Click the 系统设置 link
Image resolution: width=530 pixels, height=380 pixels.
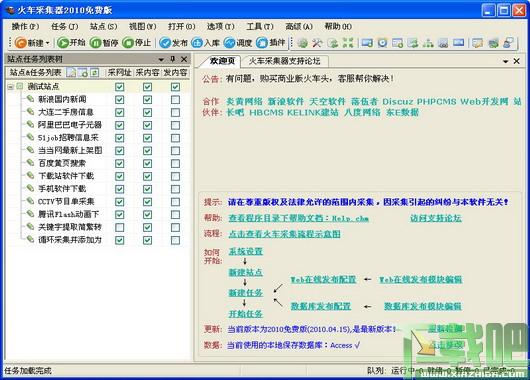(246, 251)
